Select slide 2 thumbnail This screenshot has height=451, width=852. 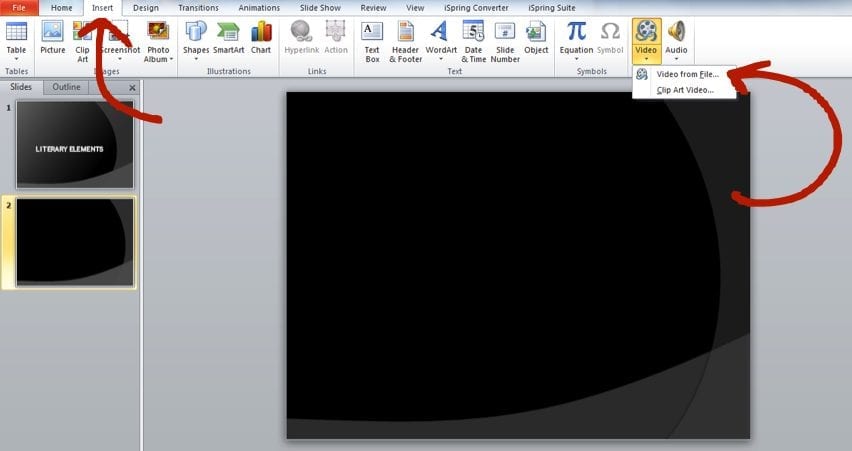pyautogui.click(x=75, y=242)
